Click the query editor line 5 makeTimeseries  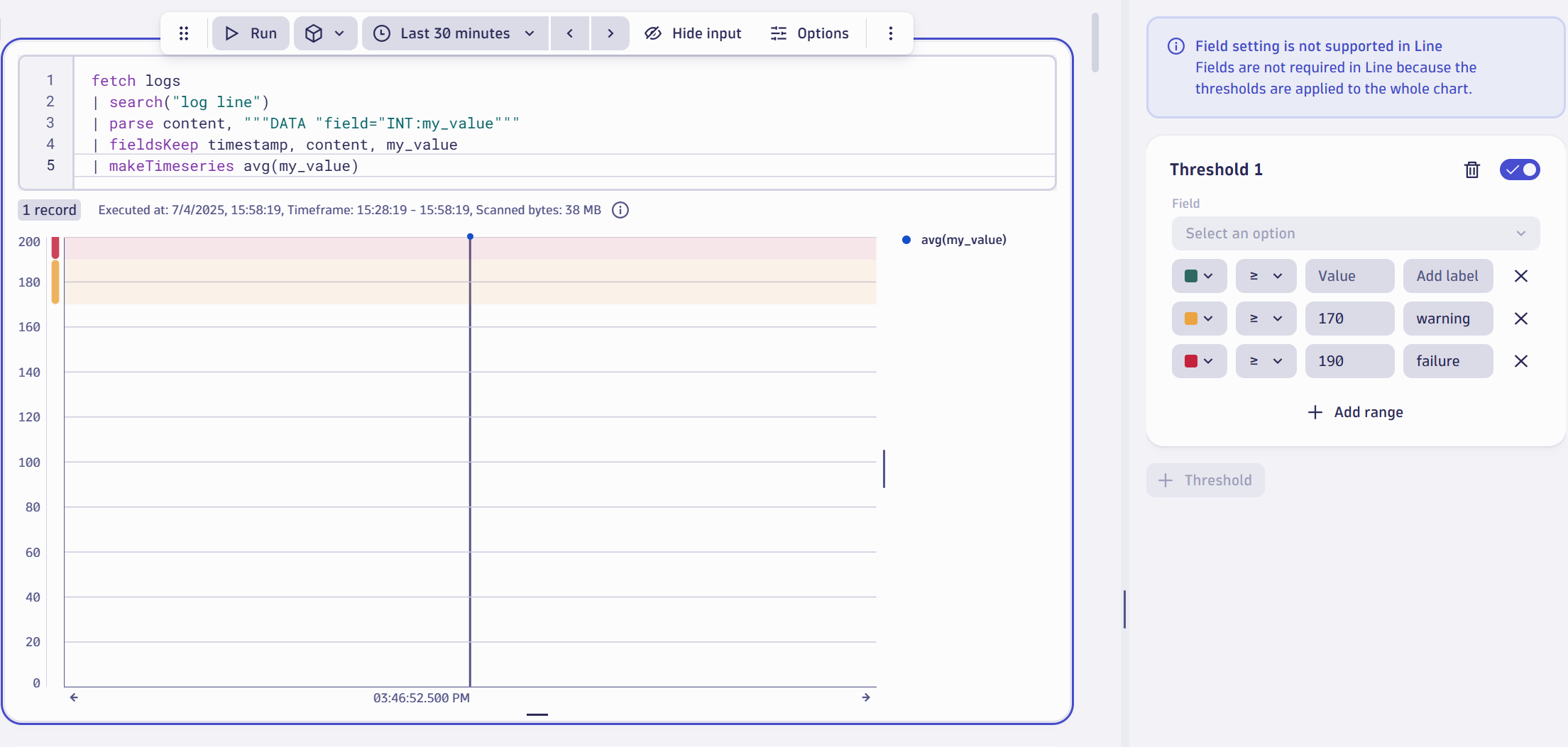click(226, 166)
